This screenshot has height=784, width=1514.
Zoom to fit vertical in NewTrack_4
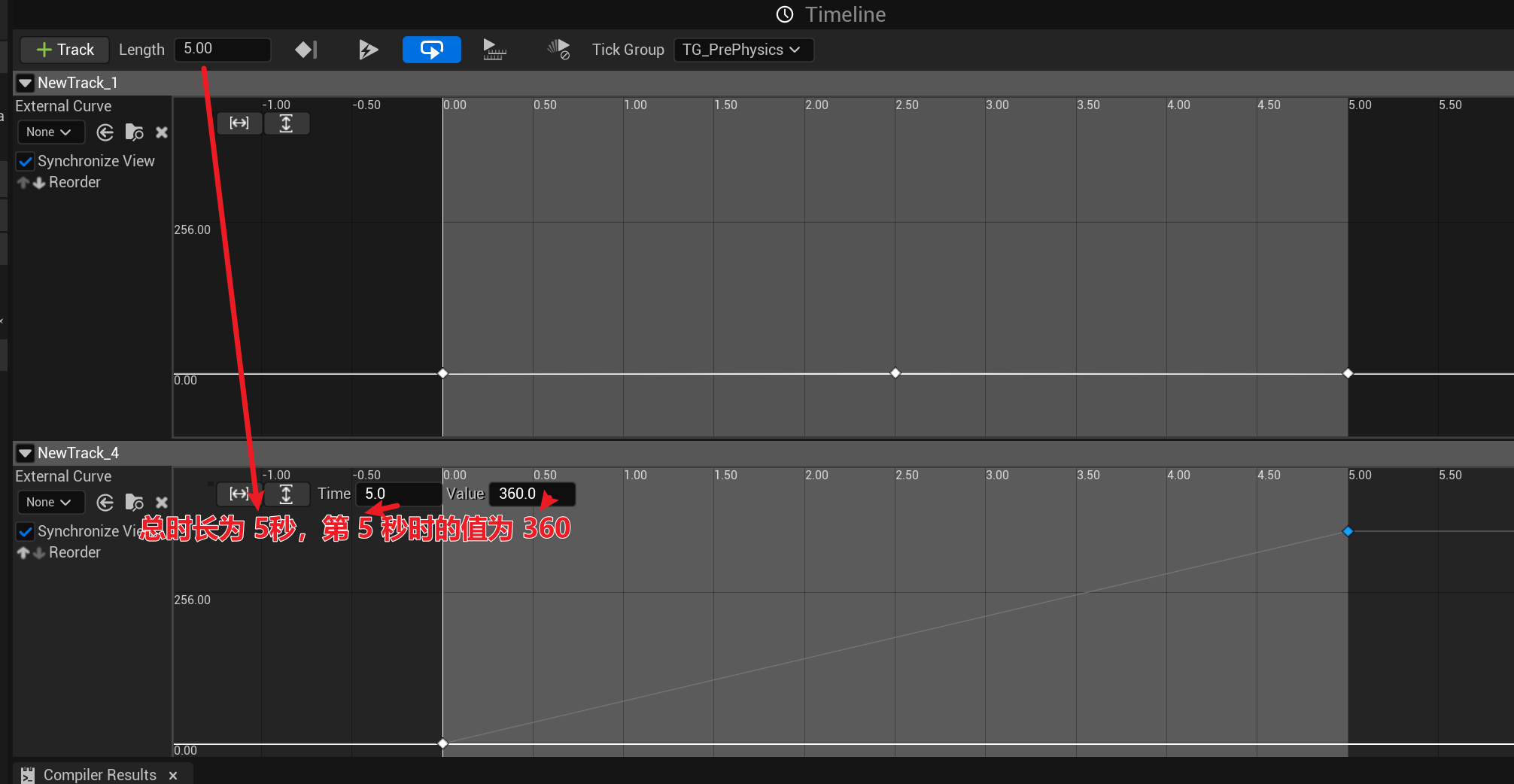coord(286,494)
